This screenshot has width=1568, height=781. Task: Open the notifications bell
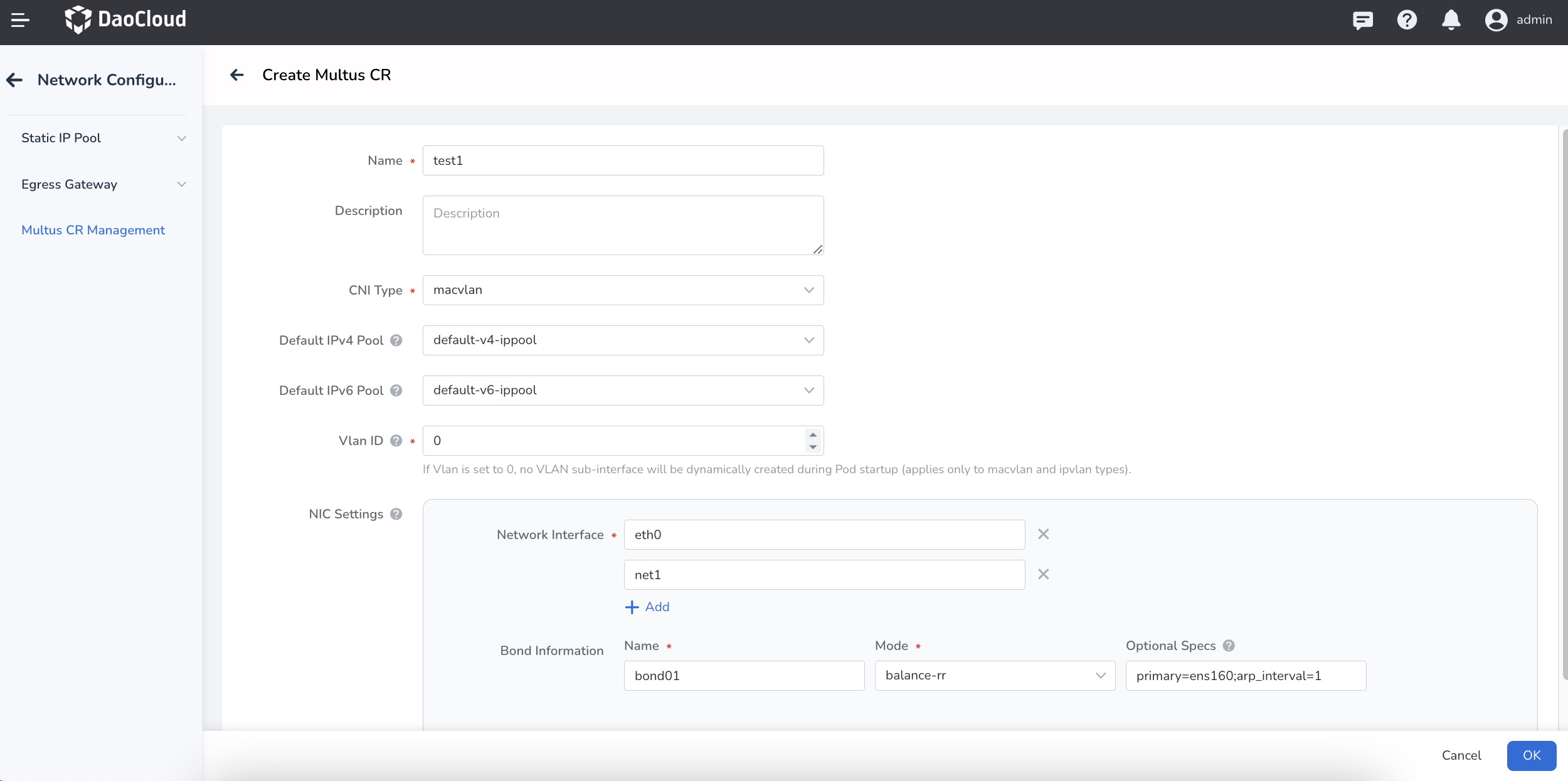pyautogui.click(x=1451, y=20)
